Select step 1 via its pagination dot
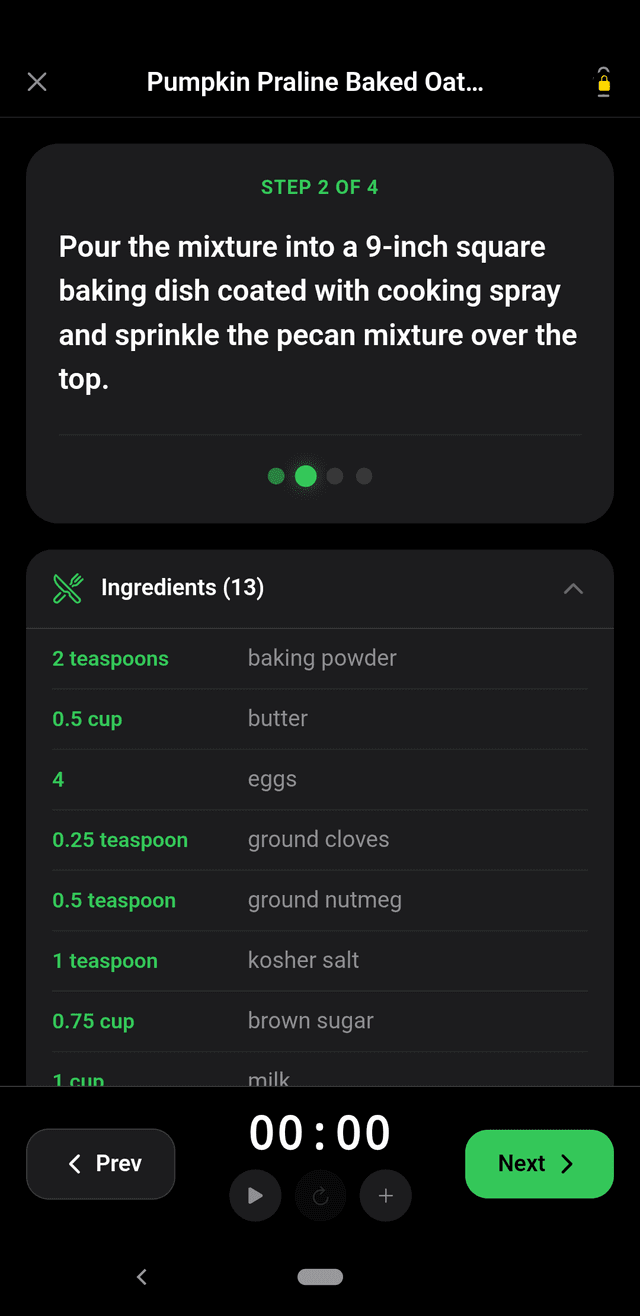Screen dimensions: 640x1316 (x=276, y=476)
